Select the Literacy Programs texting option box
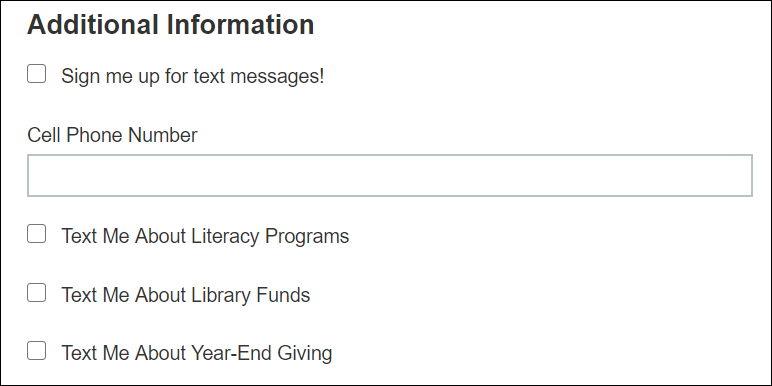 (x=36, y=234)
